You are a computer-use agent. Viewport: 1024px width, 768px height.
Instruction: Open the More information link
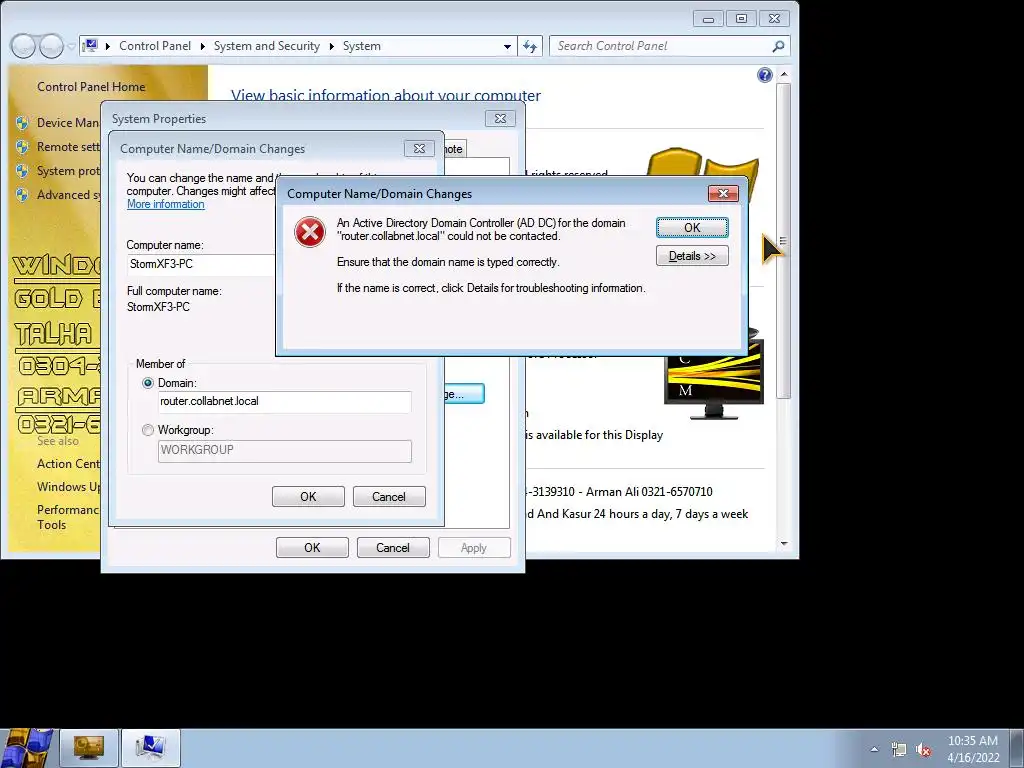[166, 204]
